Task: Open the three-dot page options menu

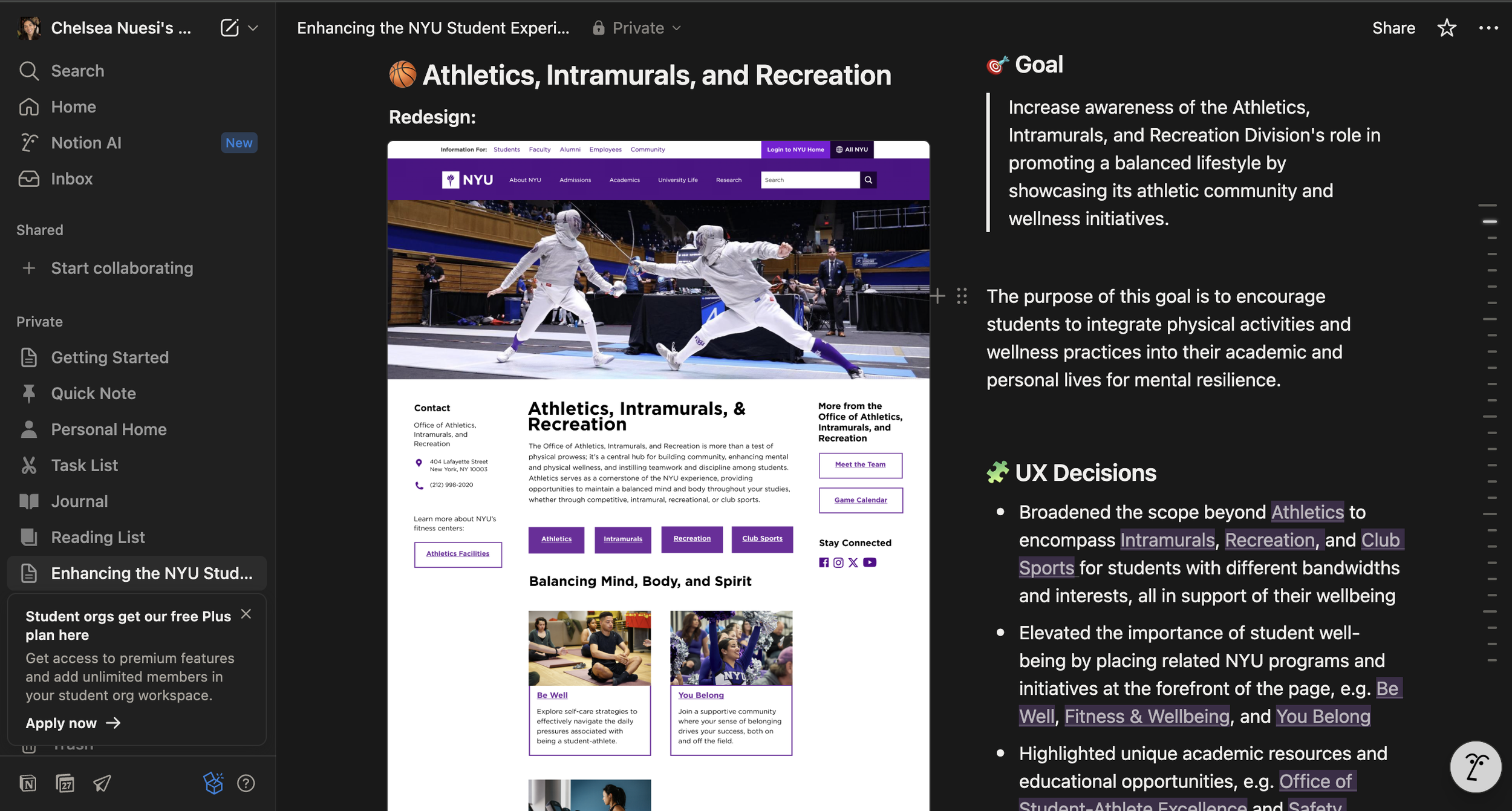Action: point(1488,28)
